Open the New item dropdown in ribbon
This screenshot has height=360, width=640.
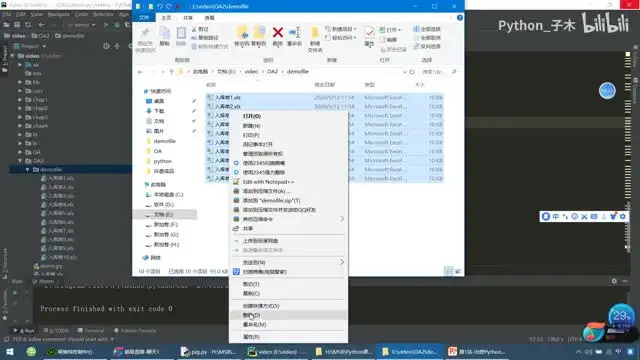(x=341, y=29)
